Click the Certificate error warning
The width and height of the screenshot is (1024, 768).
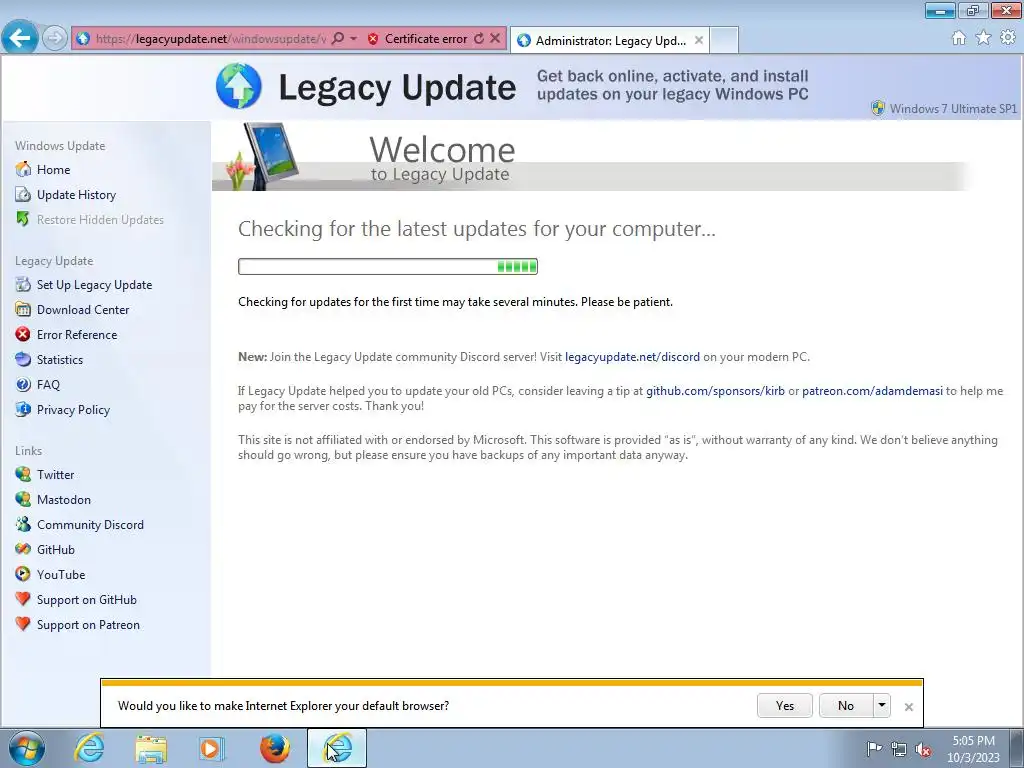(417, 39)
